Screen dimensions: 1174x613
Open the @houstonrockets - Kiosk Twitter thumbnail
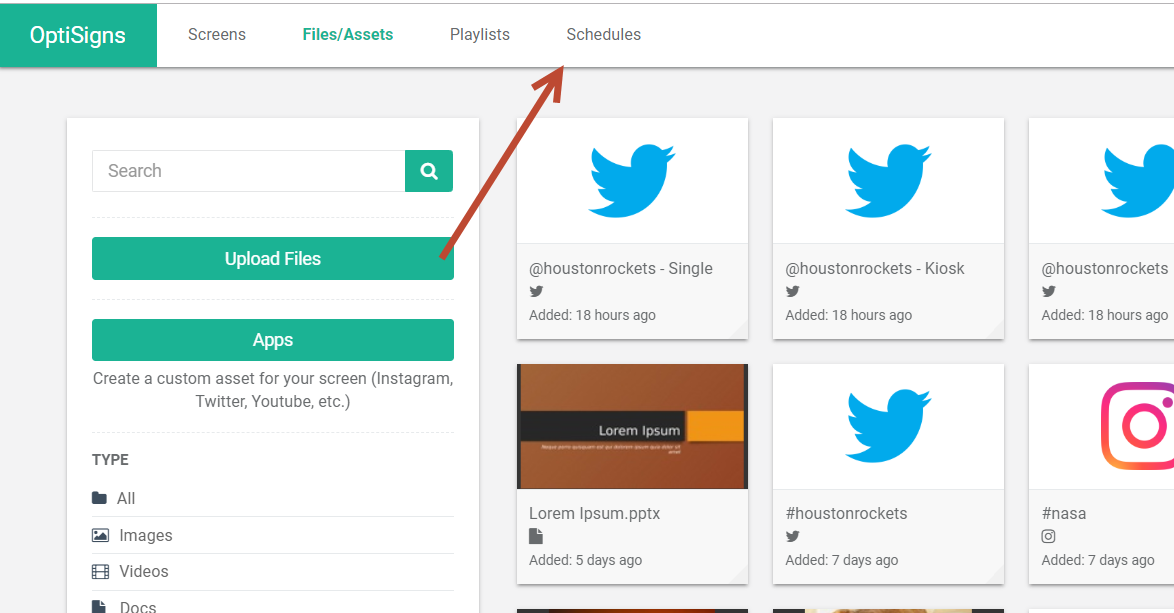(888, 180)
